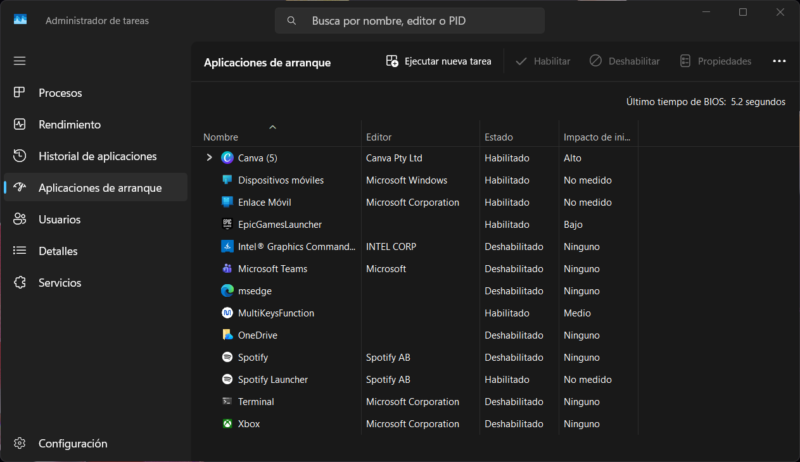Viewport: 800px width, 462px height.
Task: Click the OneDrive icon
Action: pos(227,335)
